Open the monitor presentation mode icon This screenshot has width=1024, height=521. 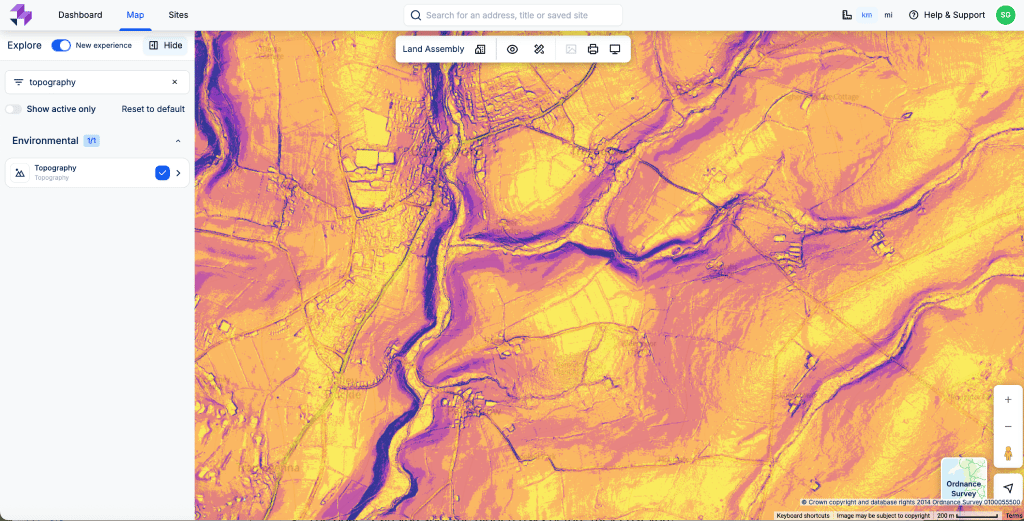point(615,49)
